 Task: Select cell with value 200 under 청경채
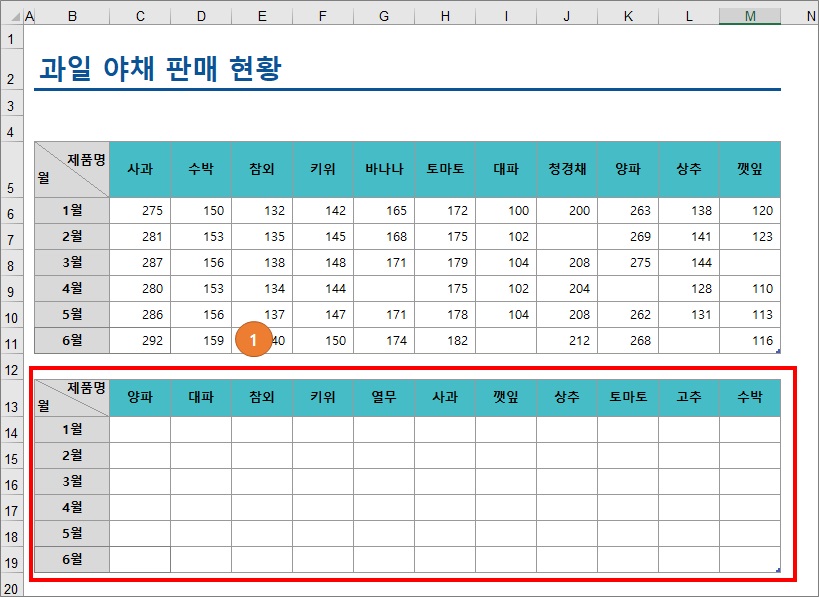(567, 210)
